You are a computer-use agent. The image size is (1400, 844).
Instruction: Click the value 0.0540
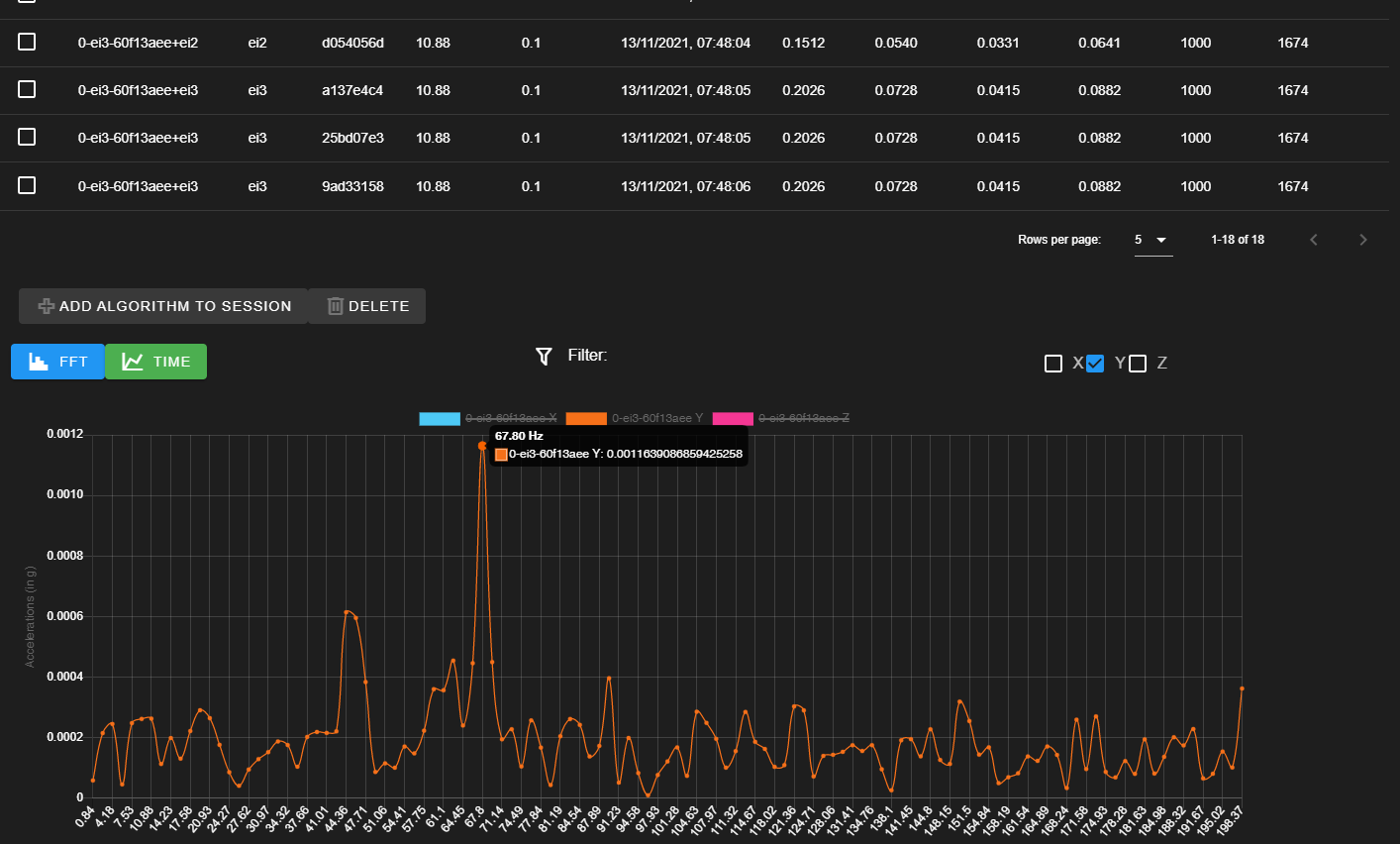[896, 43]
